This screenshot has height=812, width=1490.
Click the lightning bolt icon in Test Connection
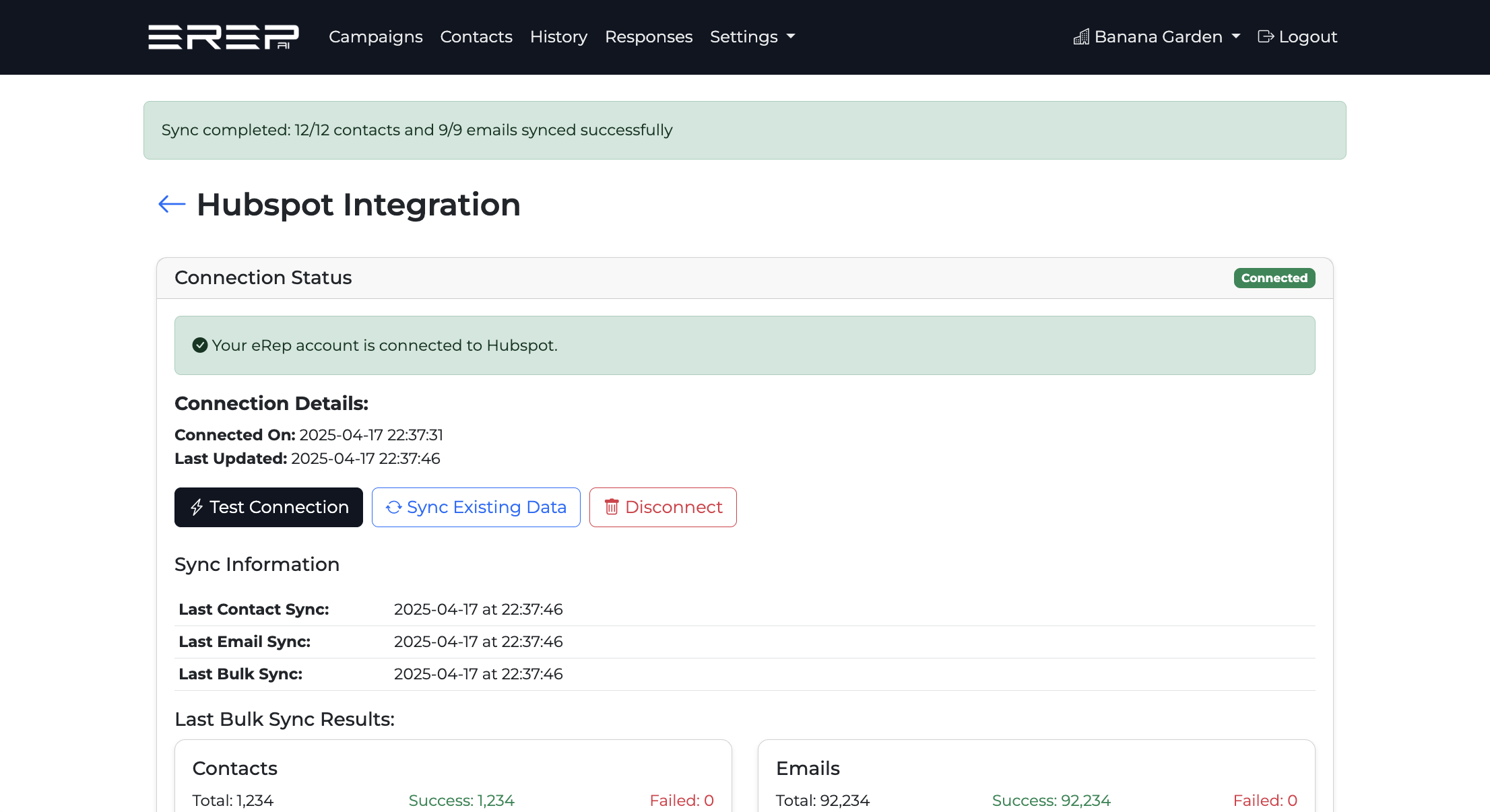point(197,507)
